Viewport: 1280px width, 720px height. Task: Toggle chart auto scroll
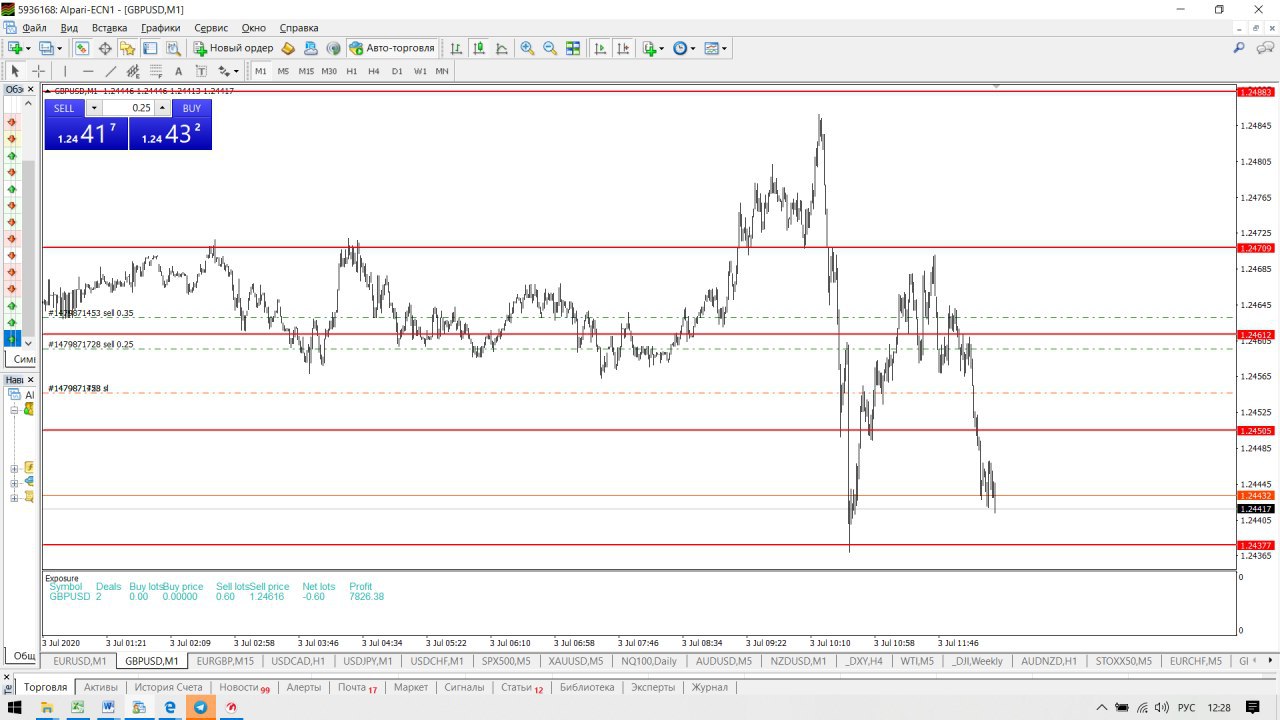[x=600, y=48]
